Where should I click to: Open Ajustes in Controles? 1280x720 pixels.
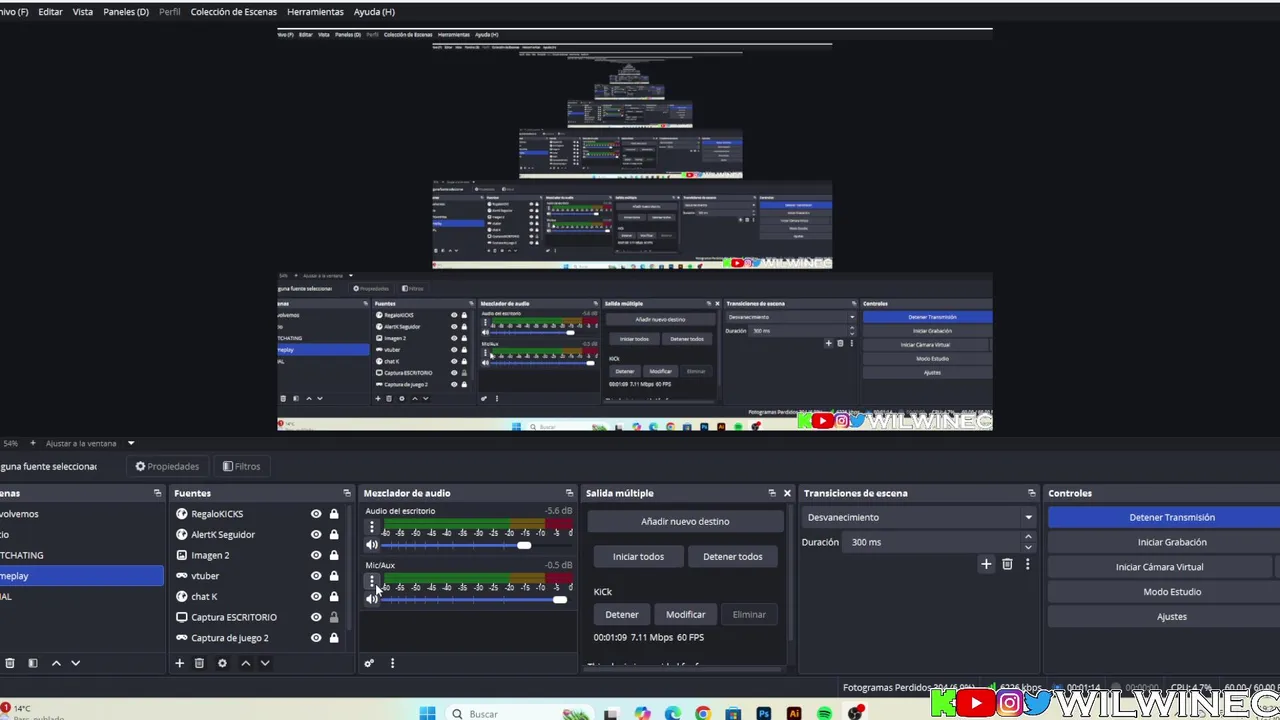1164,617
